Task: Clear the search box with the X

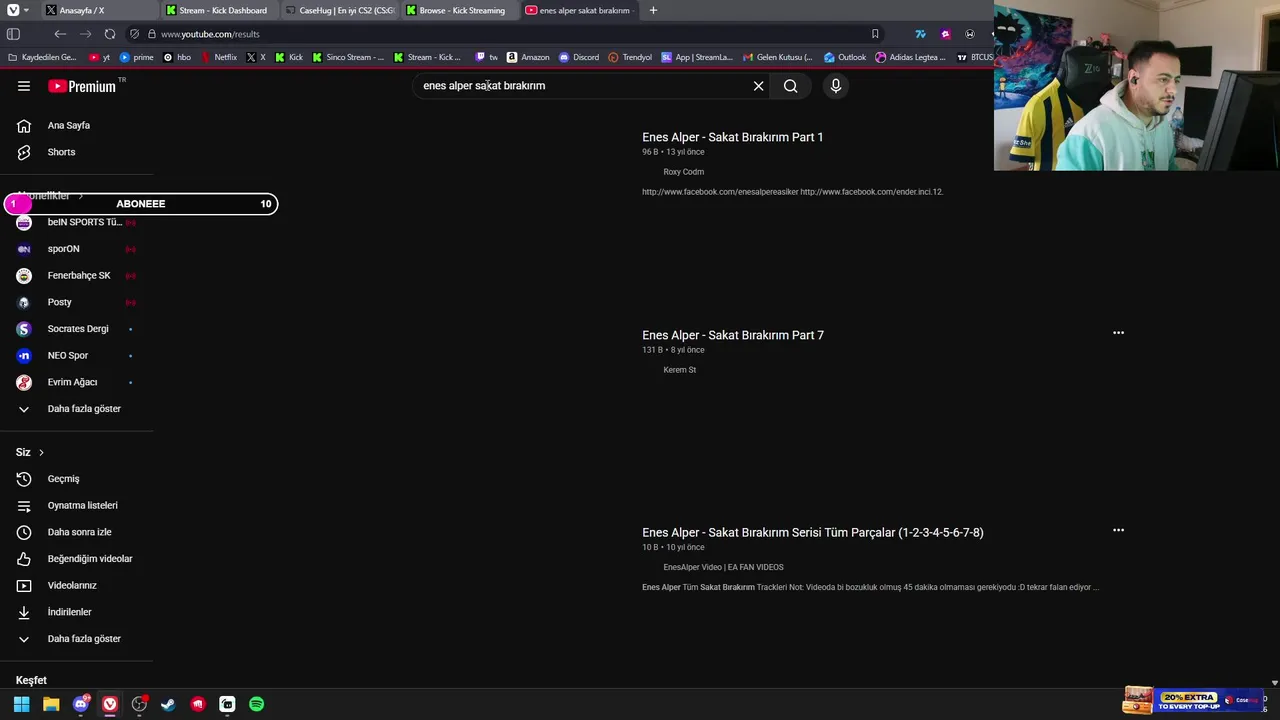Action: coord(758,86)
